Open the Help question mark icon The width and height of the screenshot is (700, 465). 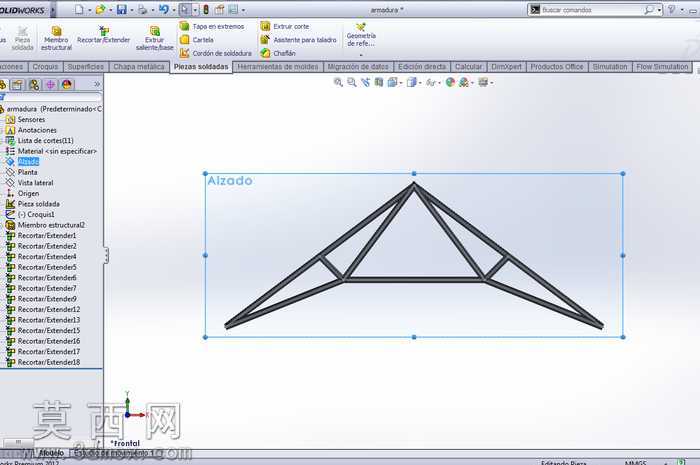[671, 9]
